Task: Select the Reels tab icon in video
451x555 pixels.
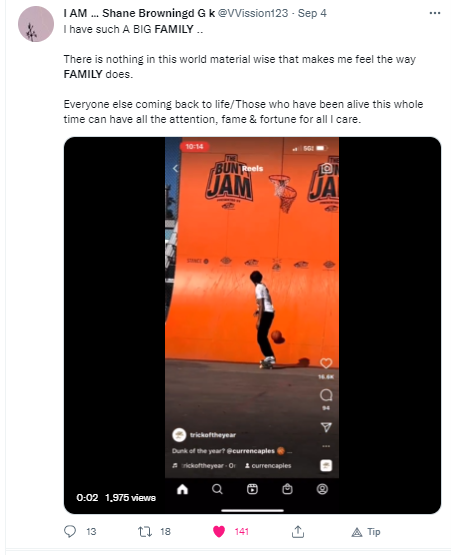Action: coord(252,489)
